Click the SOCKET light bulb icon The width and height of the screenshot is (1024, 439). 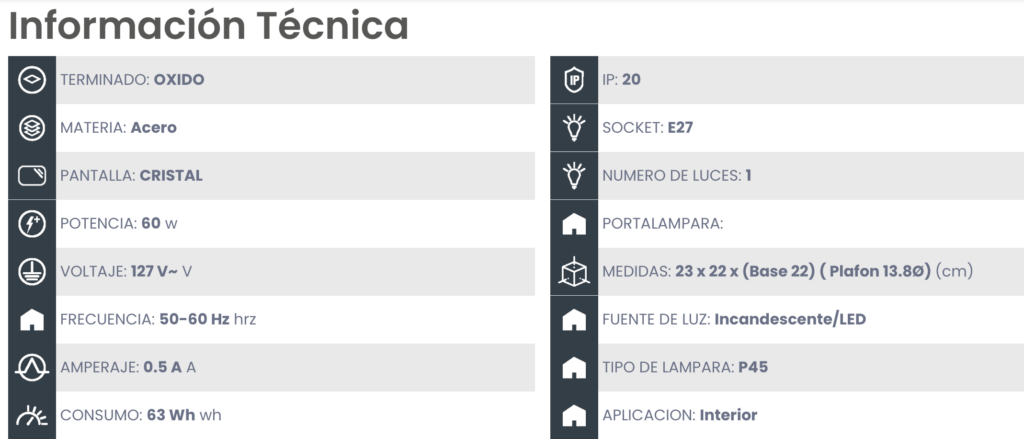pos(574,127)
